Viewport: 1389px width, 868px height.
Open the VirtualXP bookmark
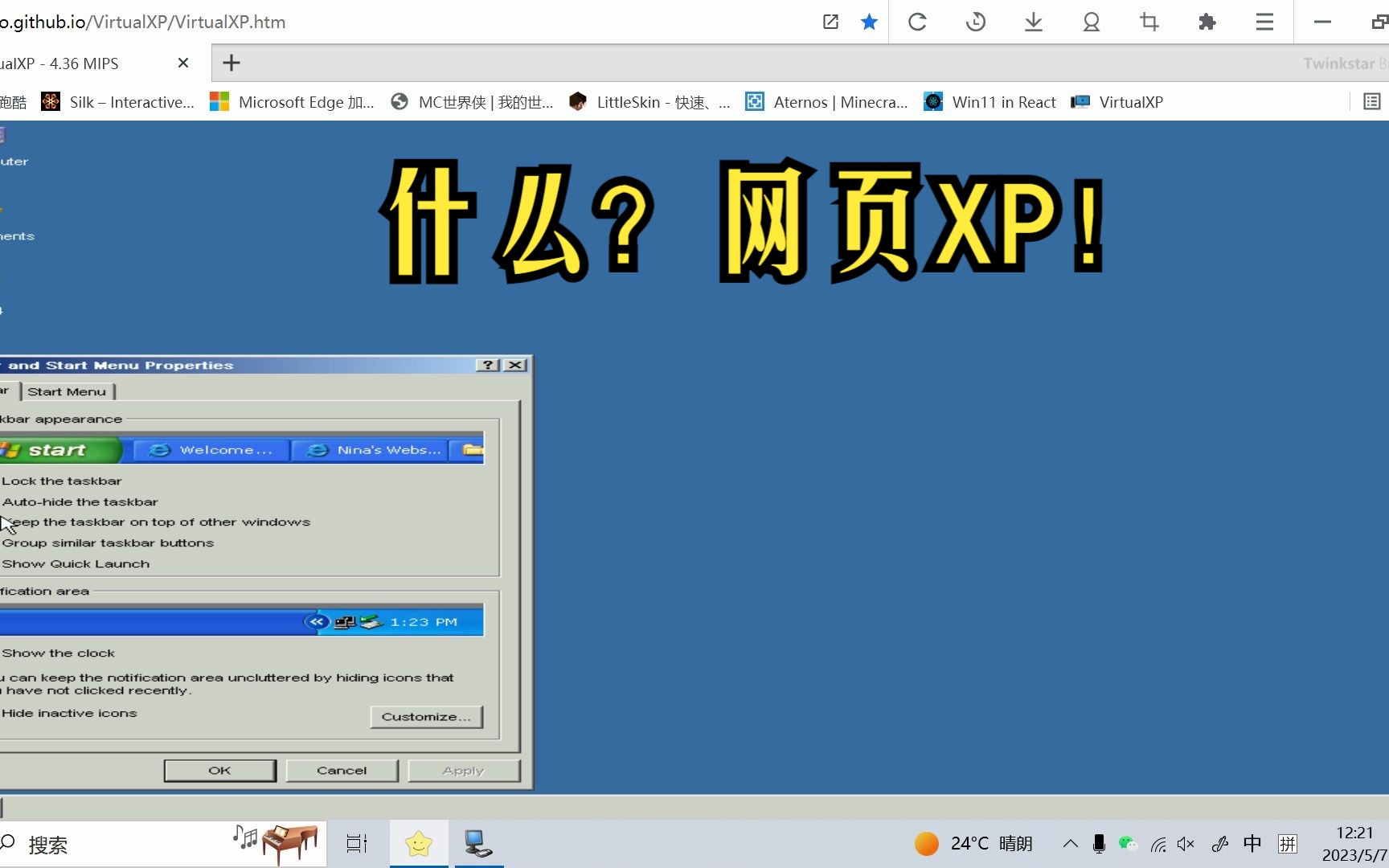pos(1117,102)
